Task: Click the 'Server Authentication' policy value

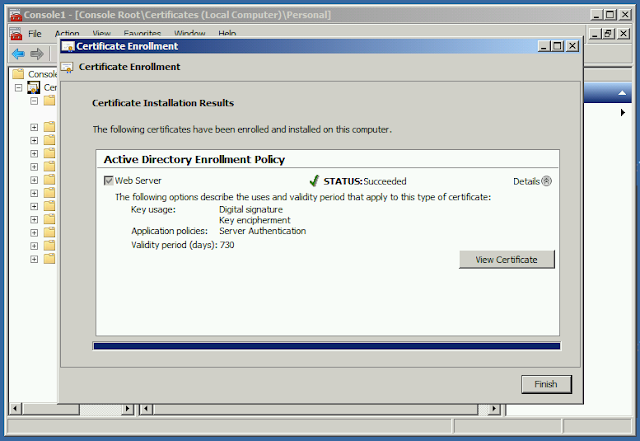Action: 262,231
